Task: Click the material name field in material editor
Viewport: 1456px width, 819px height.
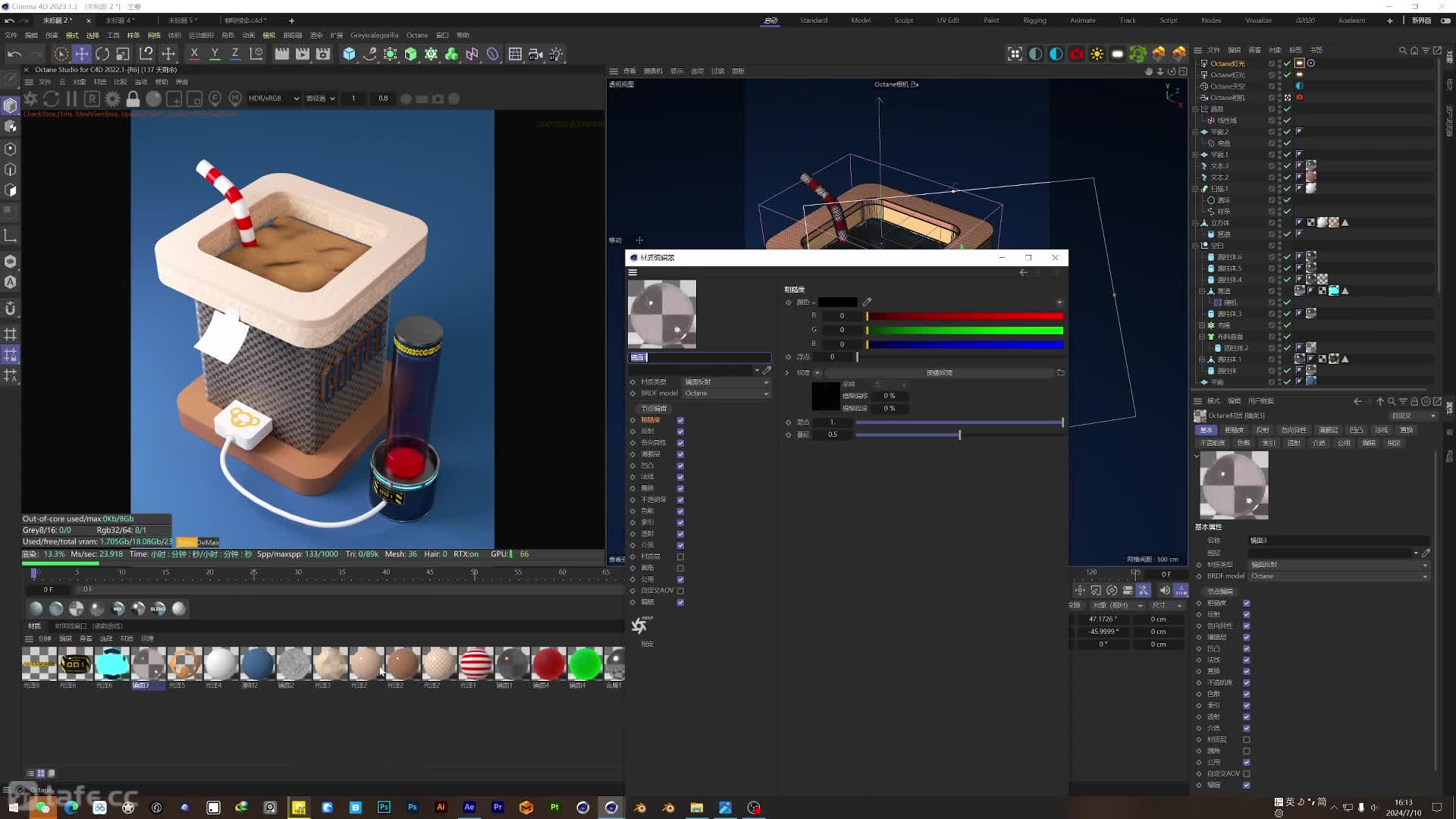Action: 700,357
